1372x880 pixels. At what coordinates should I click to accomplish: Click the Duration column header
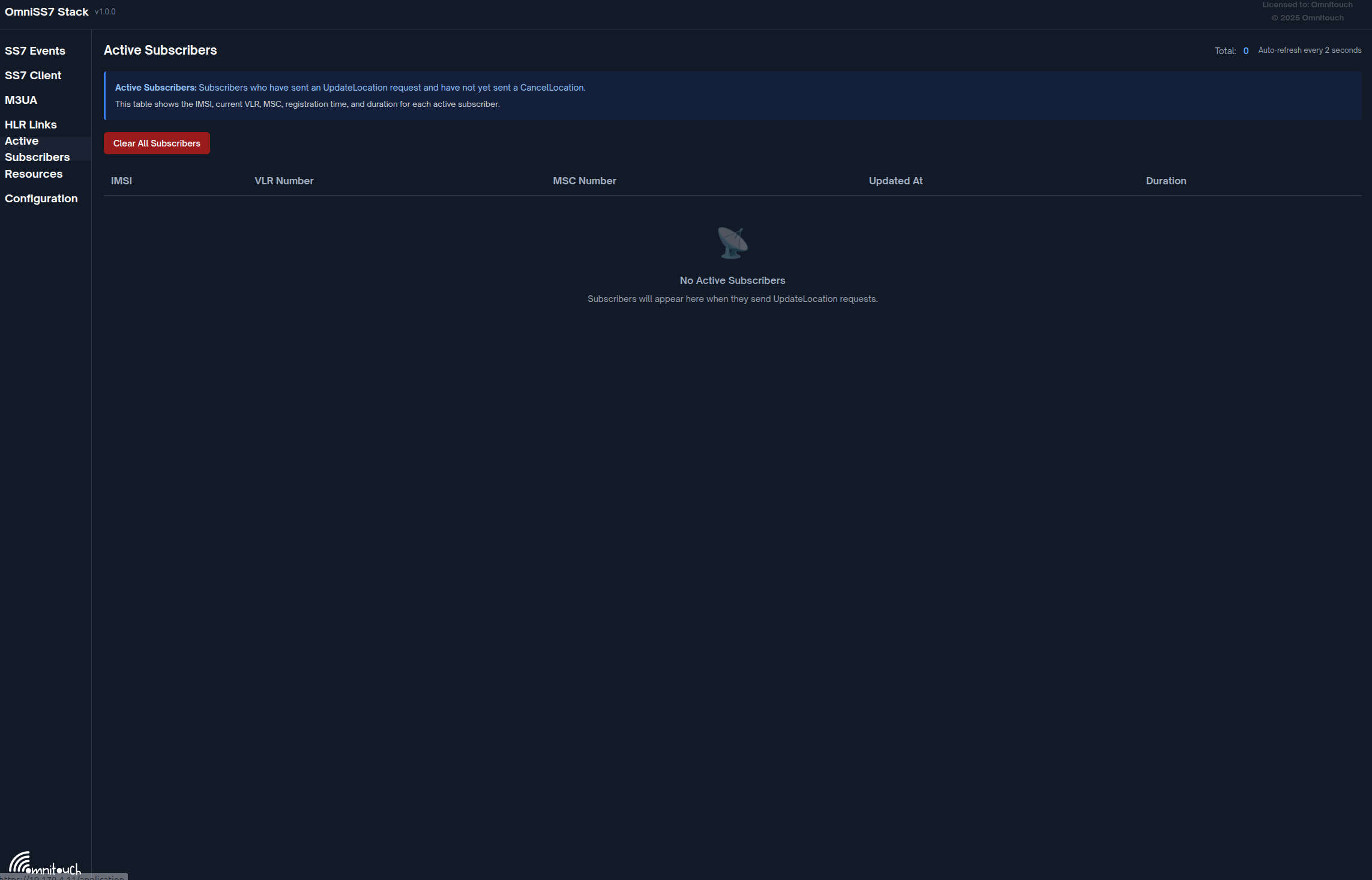(1166, 181)
